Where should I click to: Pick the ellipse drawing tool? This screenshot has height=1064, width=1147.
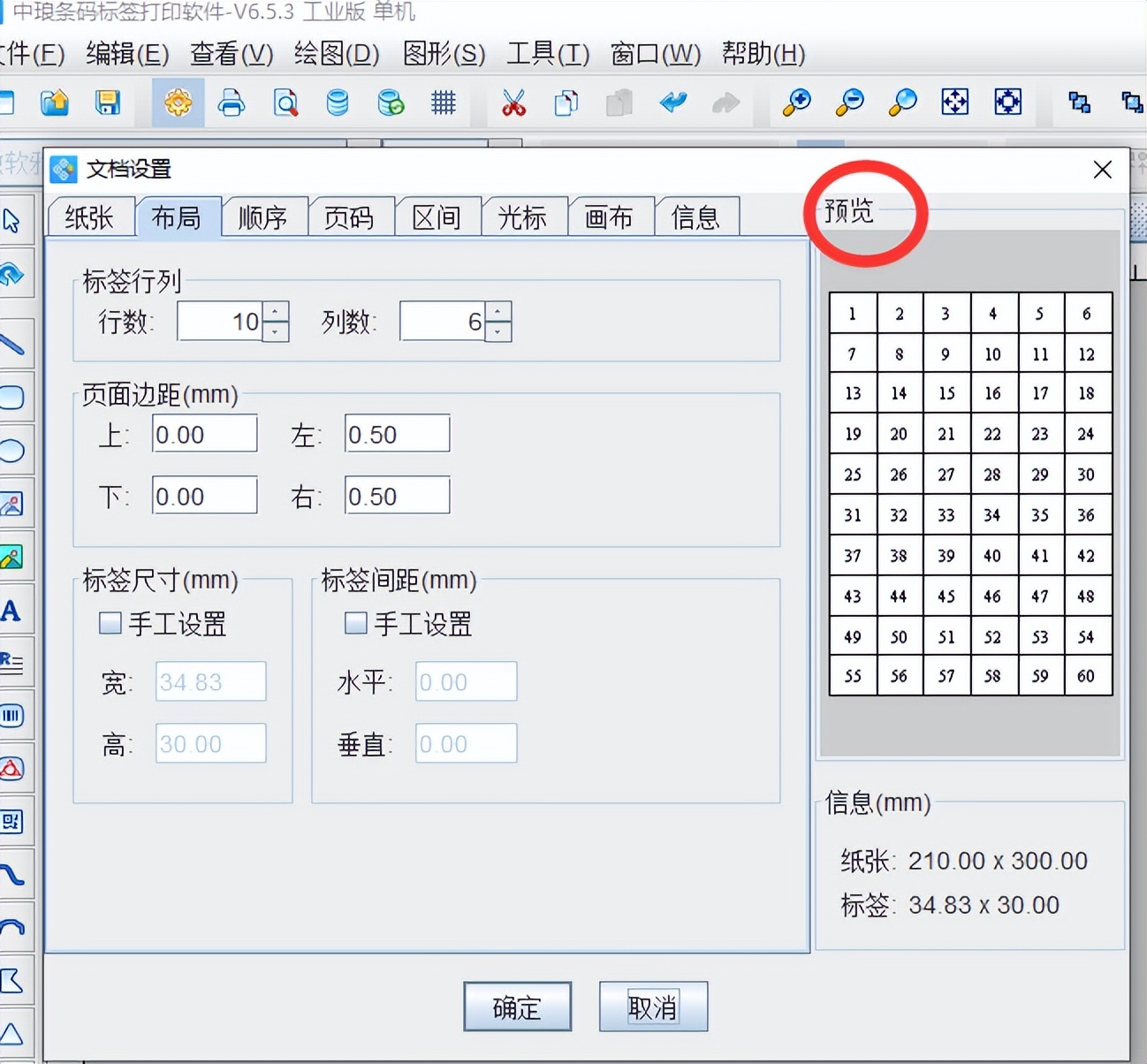tap(12, 451)
